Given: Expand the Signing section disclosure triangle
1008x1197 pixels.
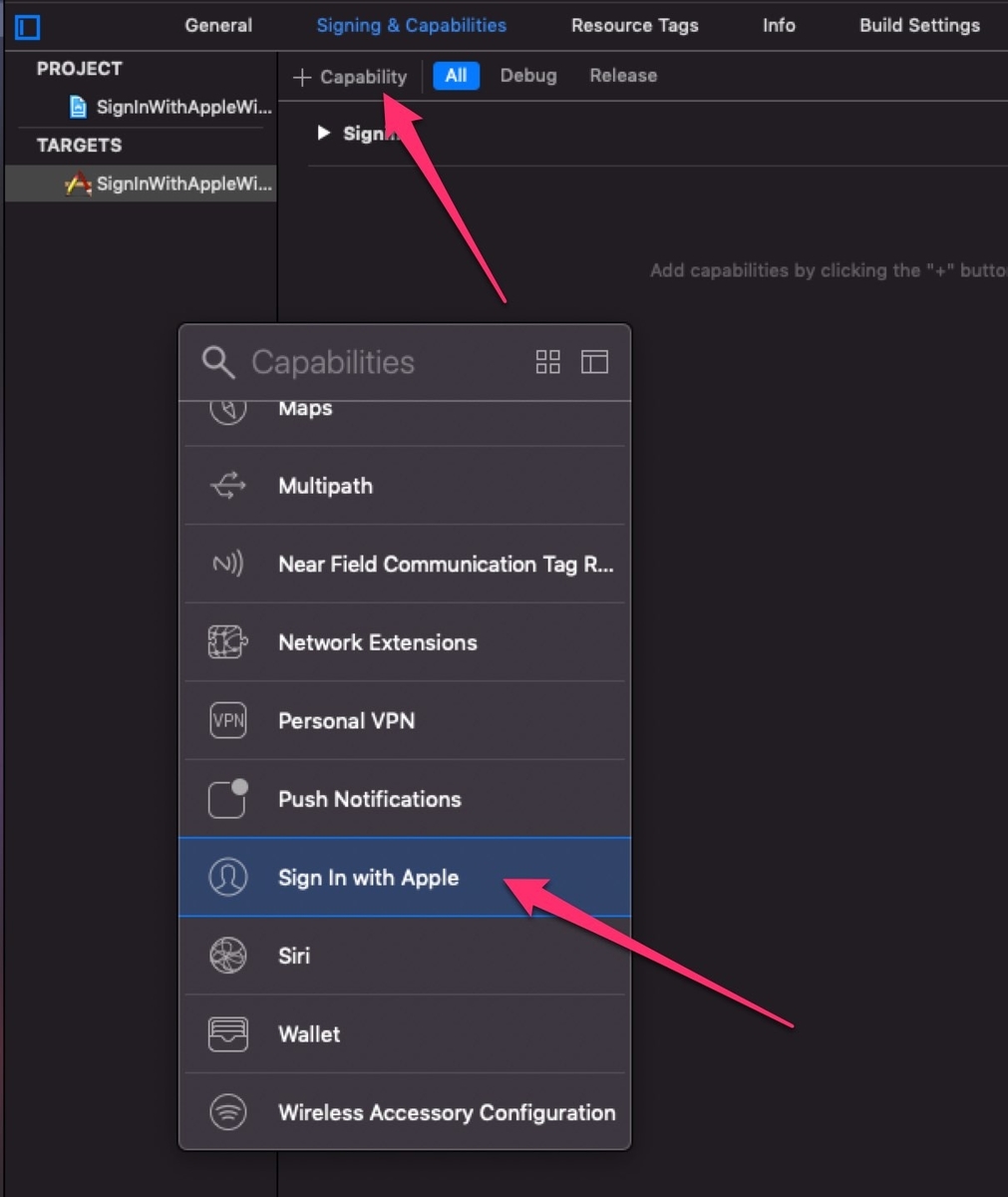Looking at the screenshot, I should coord(323,133).
